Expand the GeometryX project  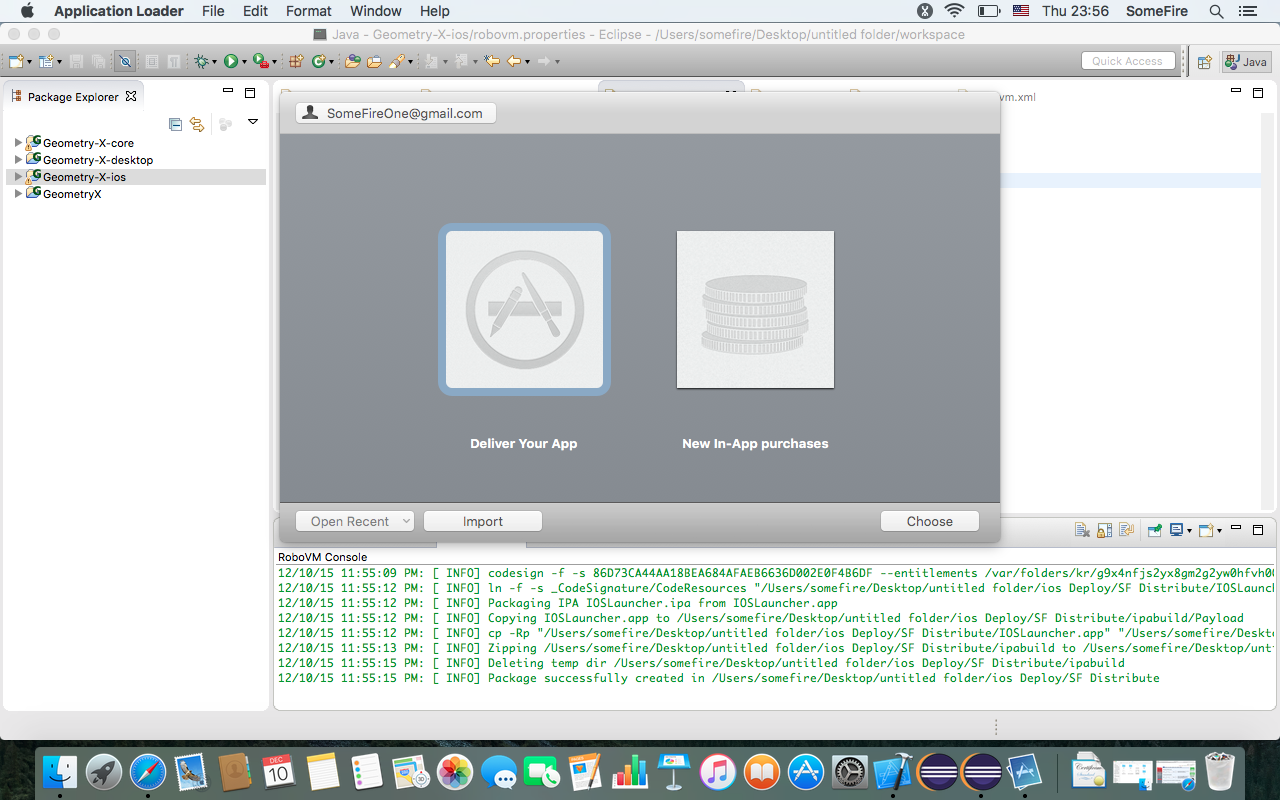[x=18, y=194]
